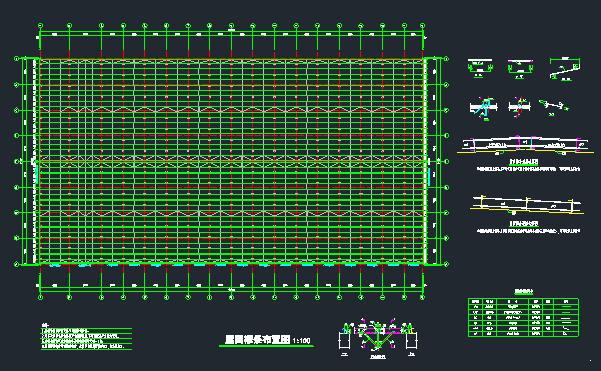Click the first channel section detail upper right
The height and width of the screenshot is (371, 601).
[480, 68]
